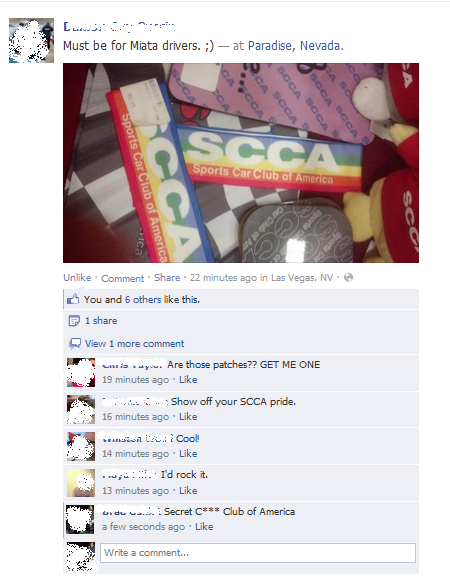Click the globe privacy icon
This screenshot has width=450, height=582.
click(x=348, y=277)
